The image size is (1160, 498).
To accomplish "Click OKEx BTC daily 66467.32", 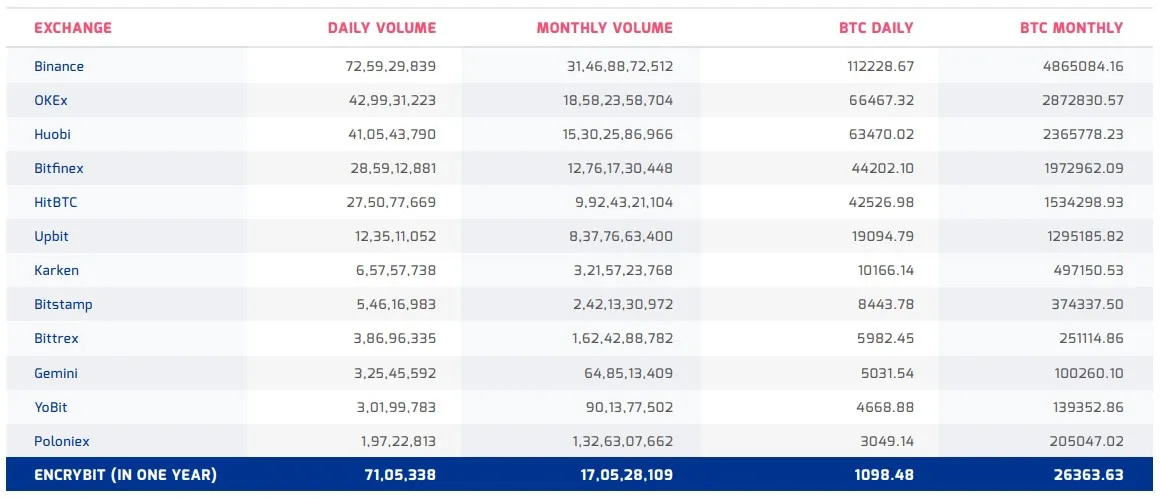I will pos(882,100).
